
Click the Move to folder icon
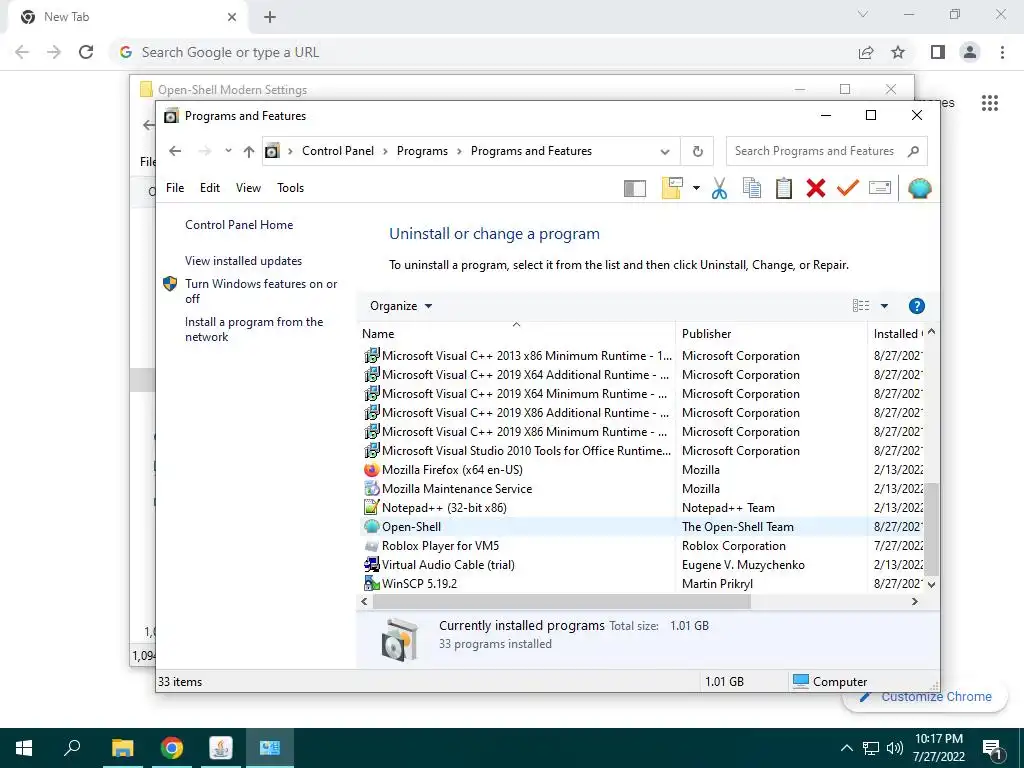pyautogui.click(x=672, y=189)
